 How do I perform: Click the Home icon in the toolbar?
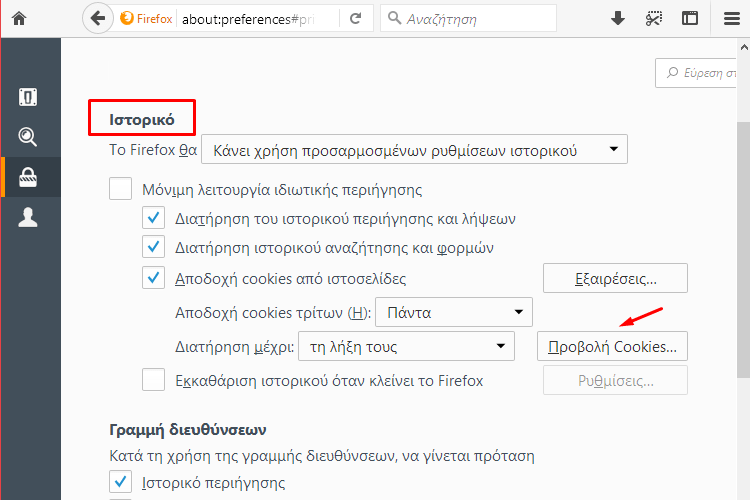click(x=19, y=19)
